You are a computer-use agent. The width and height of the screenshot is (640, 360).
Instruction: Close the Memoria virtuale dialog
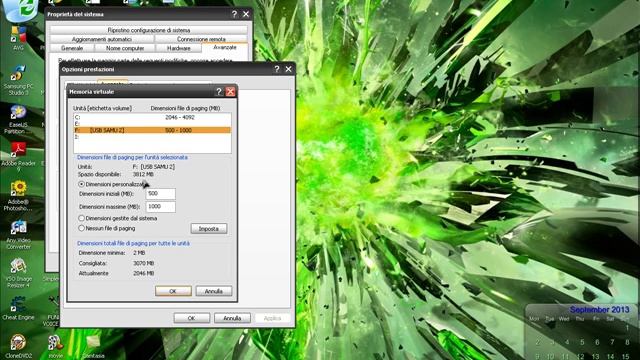(x=230, y=92)
